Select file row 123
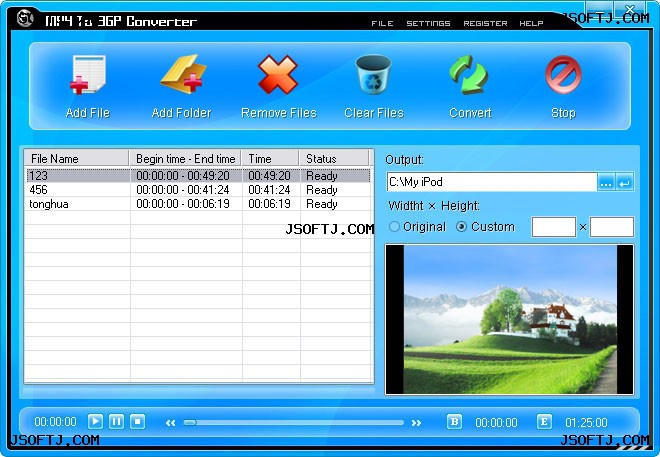This screenshot has width=660, height=457. coord(198,175)
